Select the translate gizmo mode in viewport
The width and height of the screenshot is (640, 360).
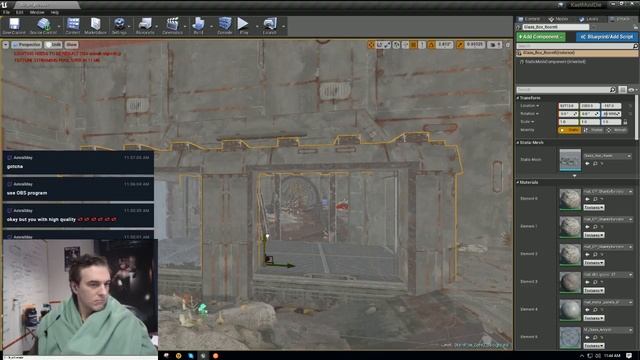click(x=371, y=45)
